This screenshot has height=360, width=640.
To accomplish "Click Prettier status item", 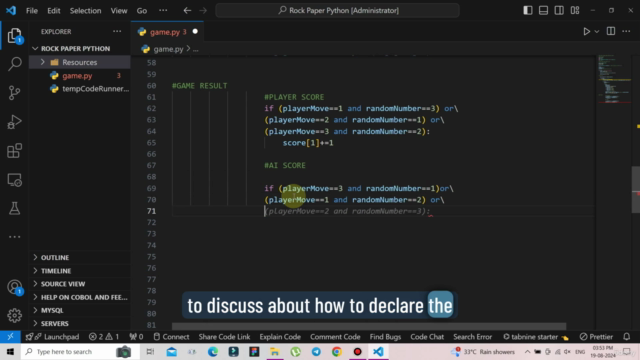I will tap(596, 337).
